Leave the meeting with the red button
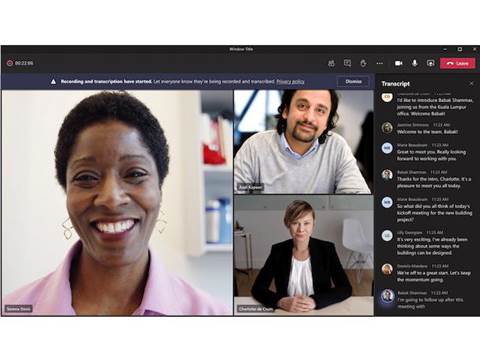The height and width of the screenshot is (360, 480). tap(457, 63)
